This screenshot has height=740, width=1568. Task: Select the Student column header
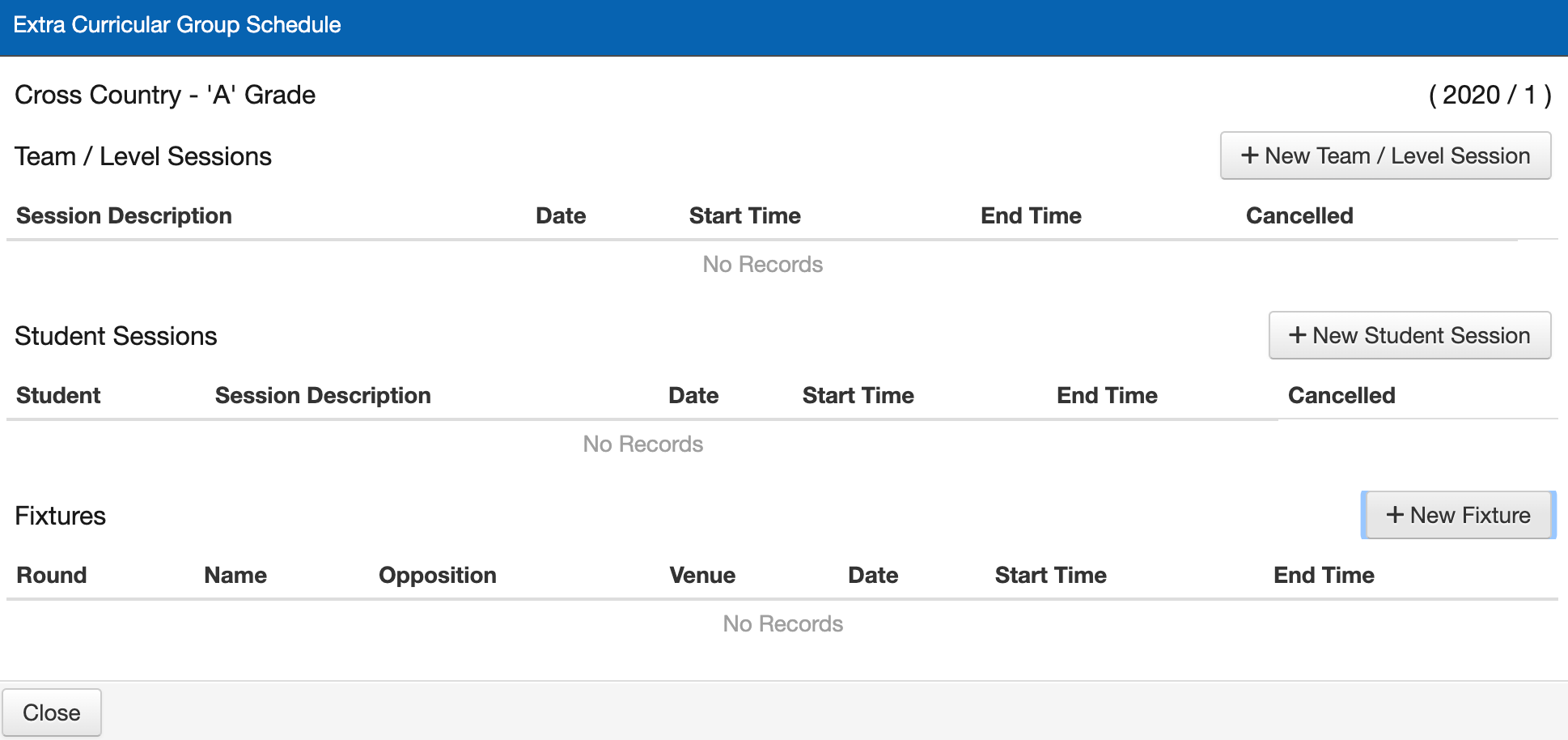click(x=58, y=395)
